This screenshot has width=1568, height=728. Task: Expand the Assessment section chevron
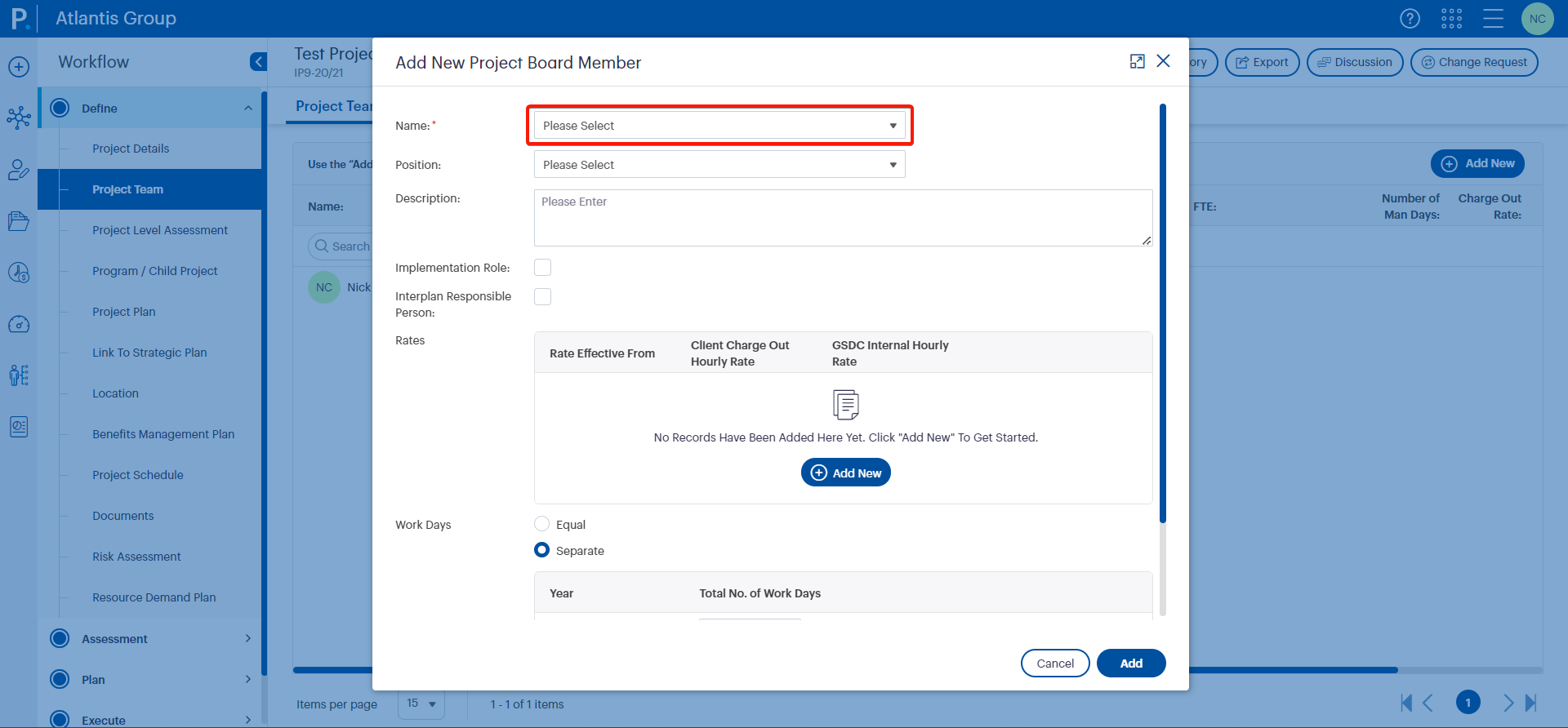click(248, 638)
